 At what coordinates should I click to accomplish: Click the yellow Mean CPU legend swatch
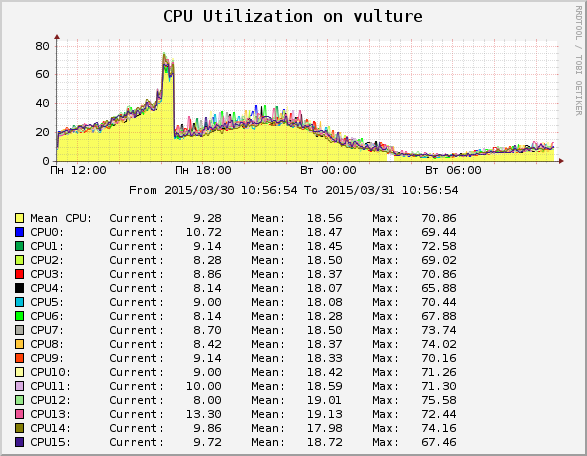tap(19, 218)
